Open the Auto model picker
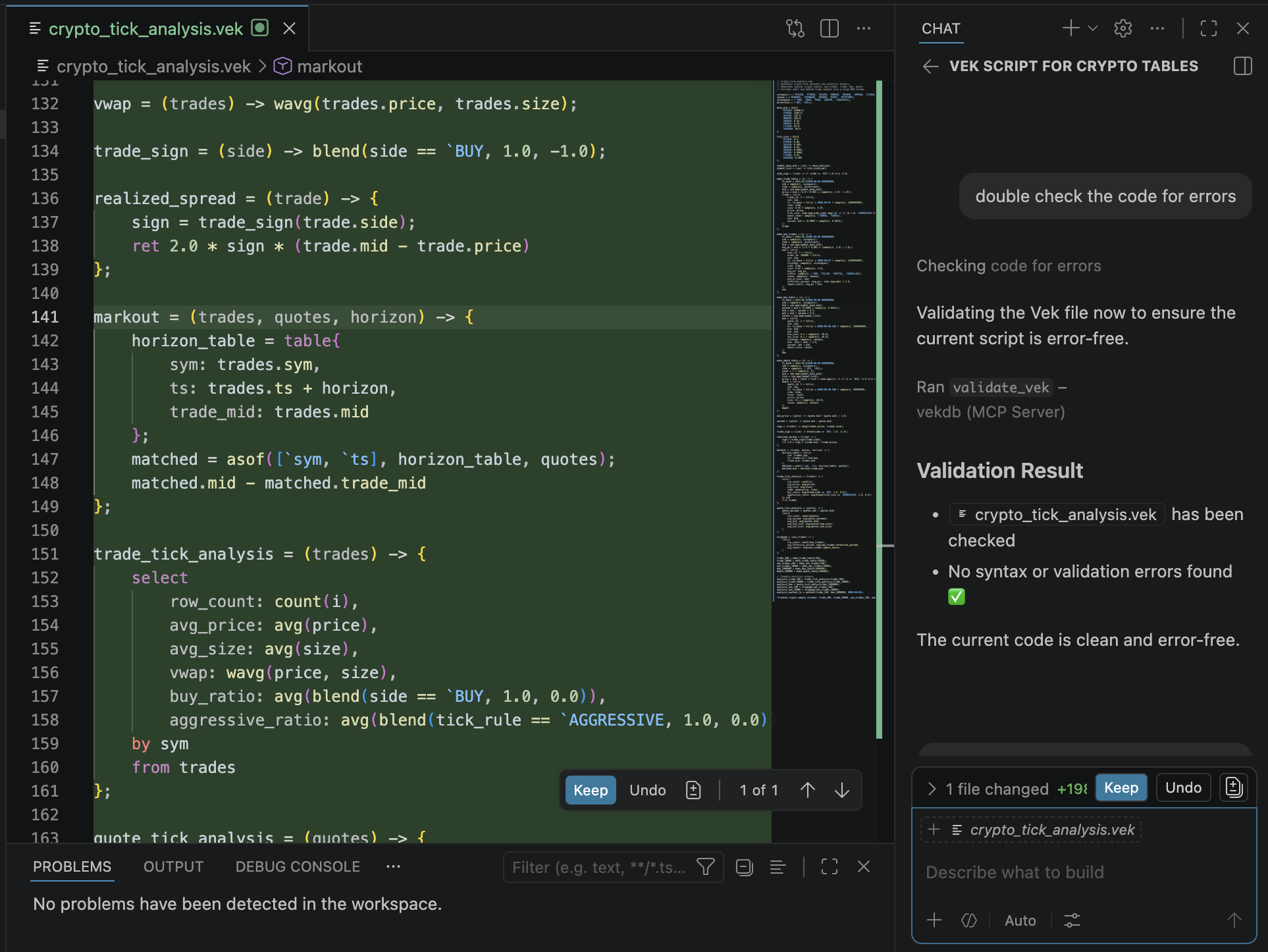The height and width of the screenshot is (952, 1268). (x=1020, y=920)
